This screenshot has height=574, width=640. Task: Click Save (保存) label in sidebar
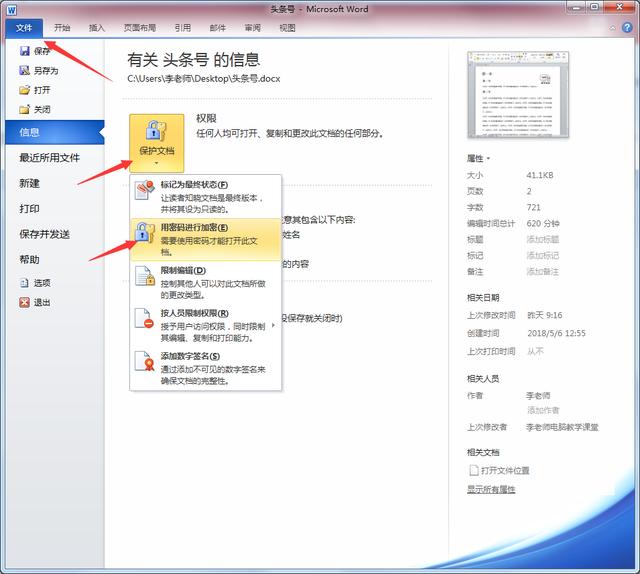click(x=42, y=51)
